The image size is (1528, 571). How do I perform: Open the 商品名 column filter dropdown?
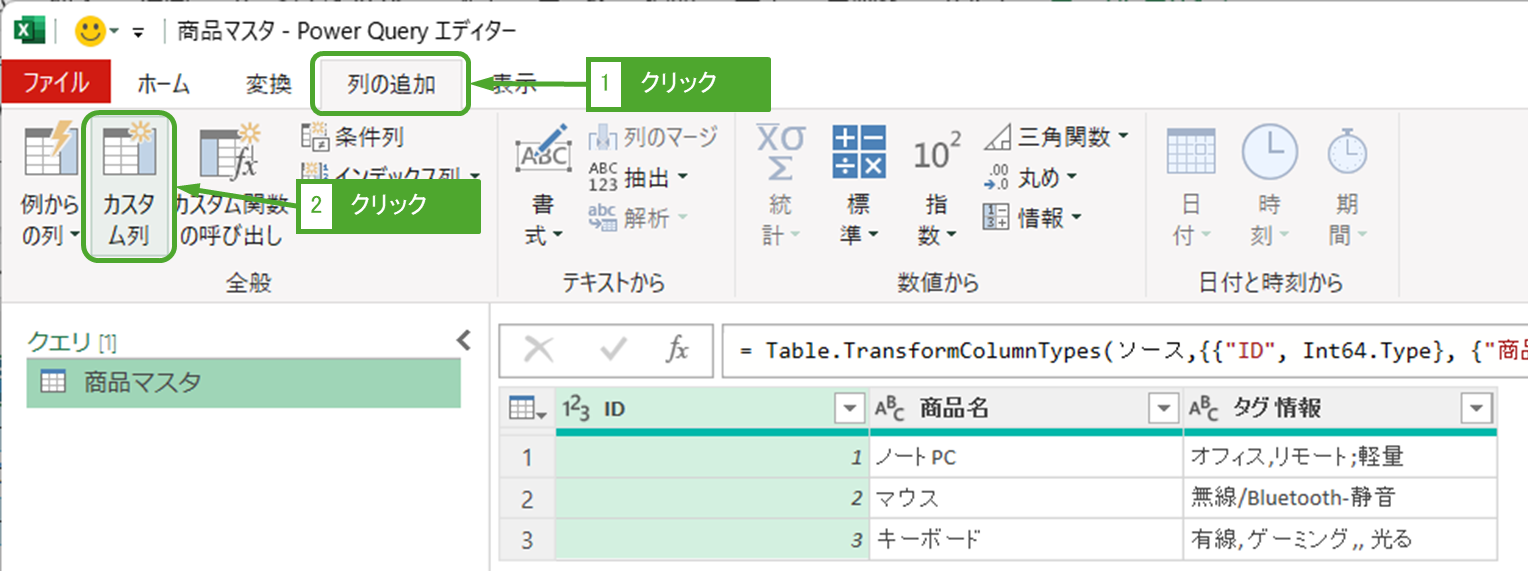coord(1163,408)
